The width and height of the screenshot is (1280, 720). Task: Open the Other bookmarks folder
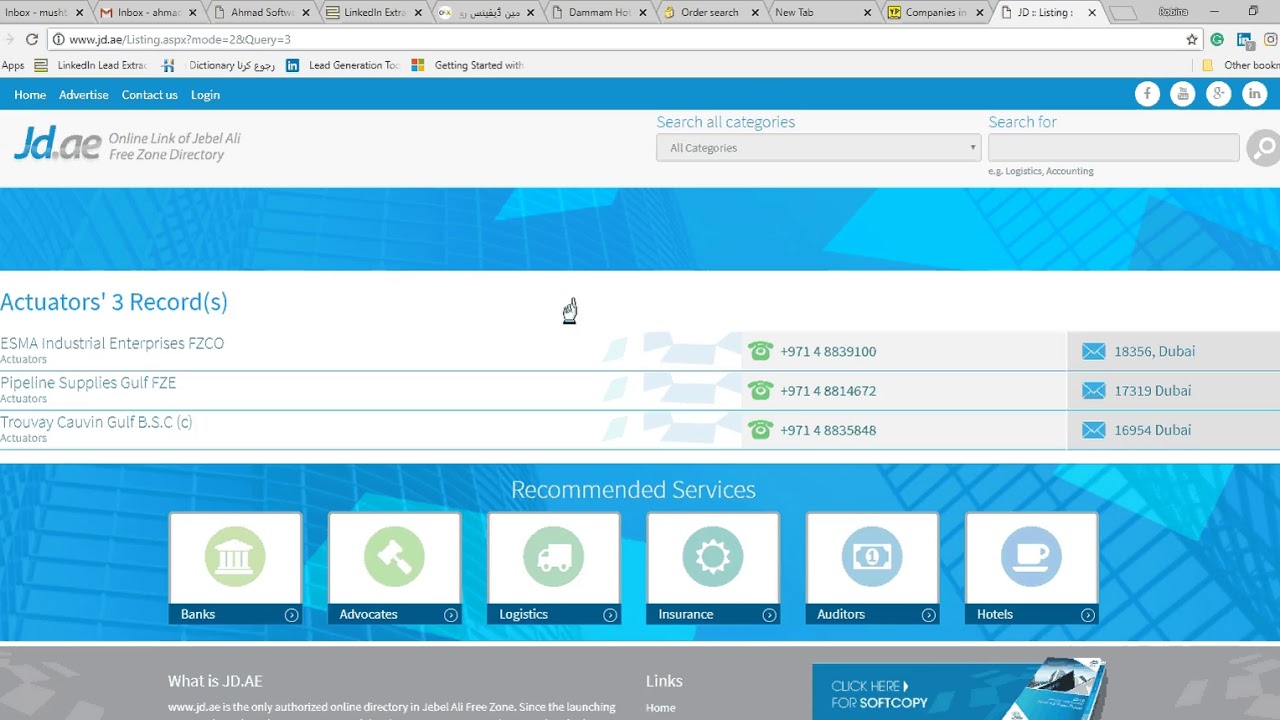pyautogui.click(x=1240, y=65)
